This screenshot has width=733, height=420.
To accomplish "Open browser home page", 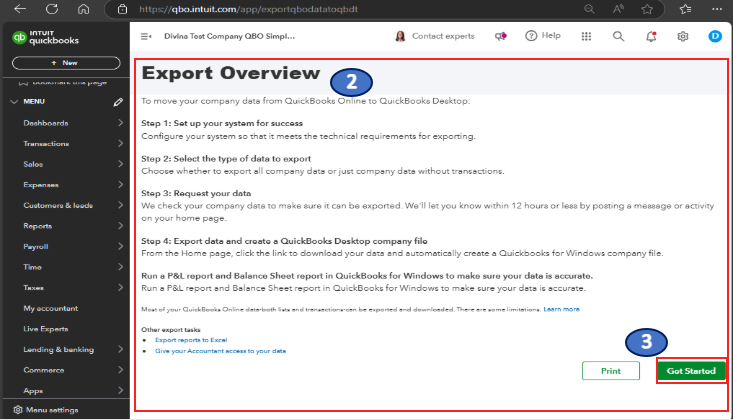I will [84, 9].
